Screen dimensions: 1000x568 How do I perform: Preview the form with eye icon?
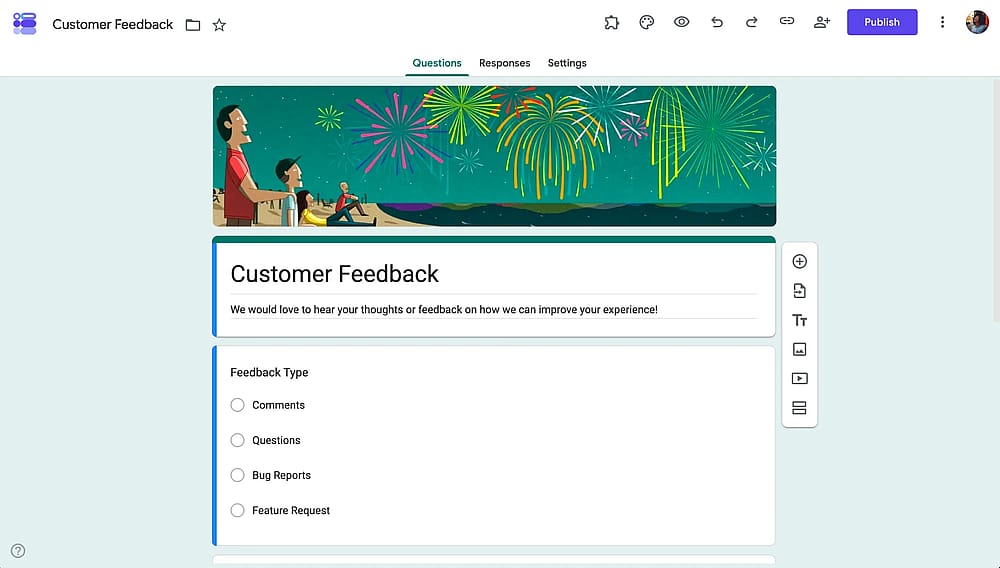pyautogui.click(x=681, y=22)
